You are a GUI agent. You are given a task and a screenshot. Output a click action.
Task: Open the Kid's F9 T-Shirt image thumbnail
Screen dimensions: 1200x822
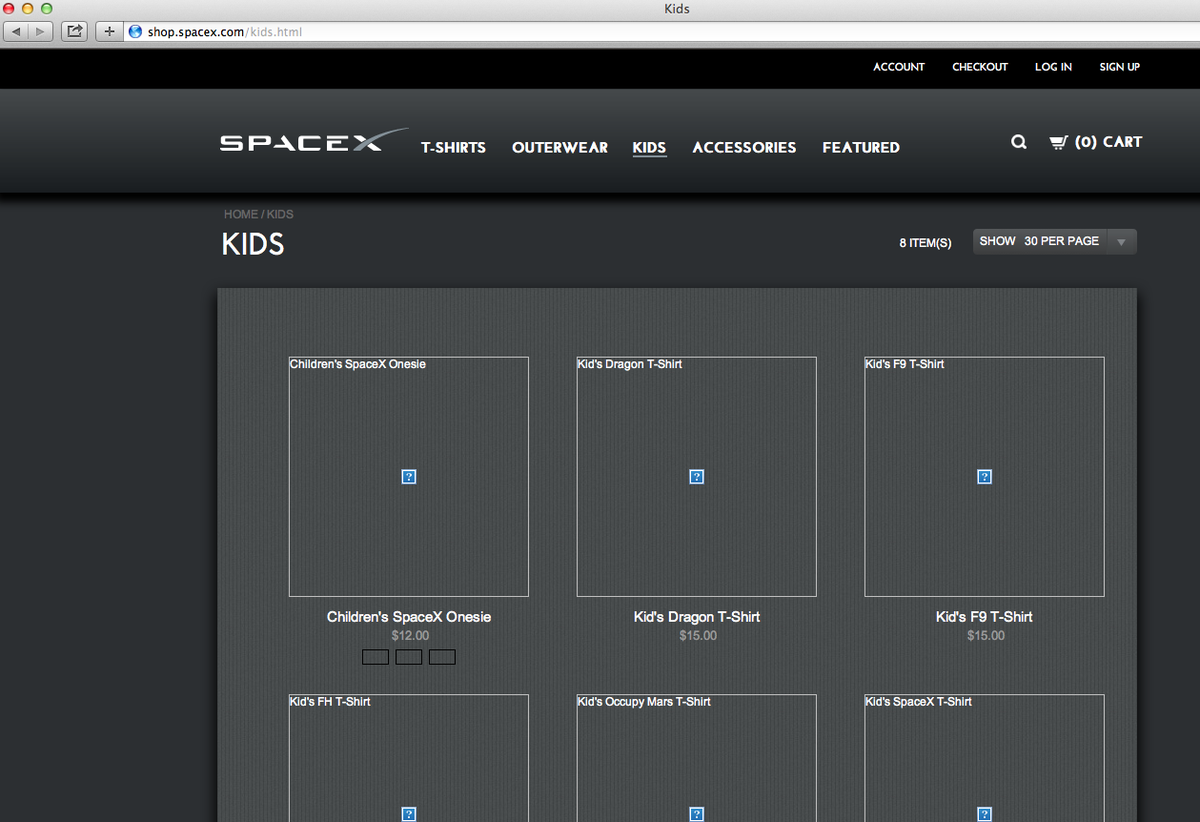[x=984, y=477]
